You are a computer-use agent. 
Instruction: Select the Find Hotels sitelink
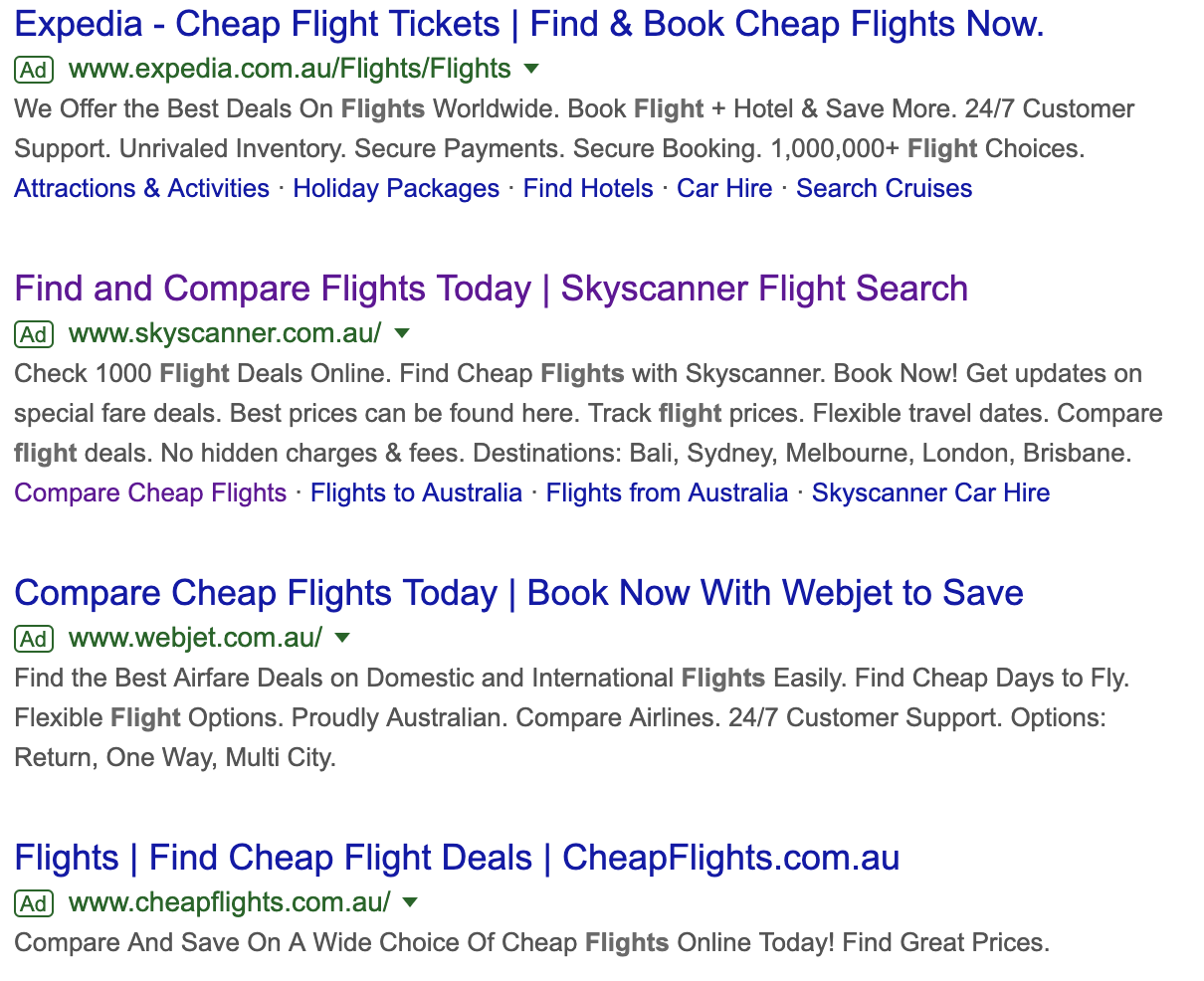tap(588, 189)
